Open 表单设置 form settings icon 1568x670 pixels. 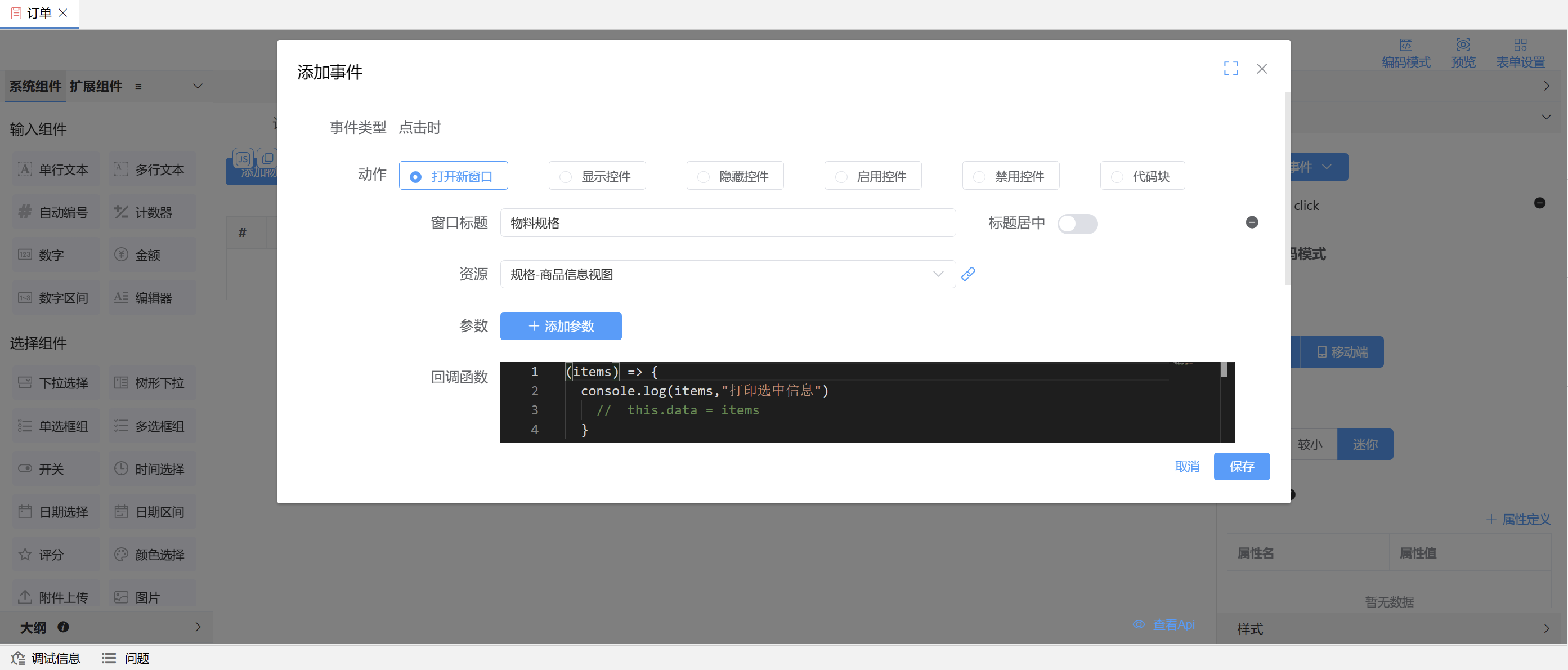click(1520, 45)
